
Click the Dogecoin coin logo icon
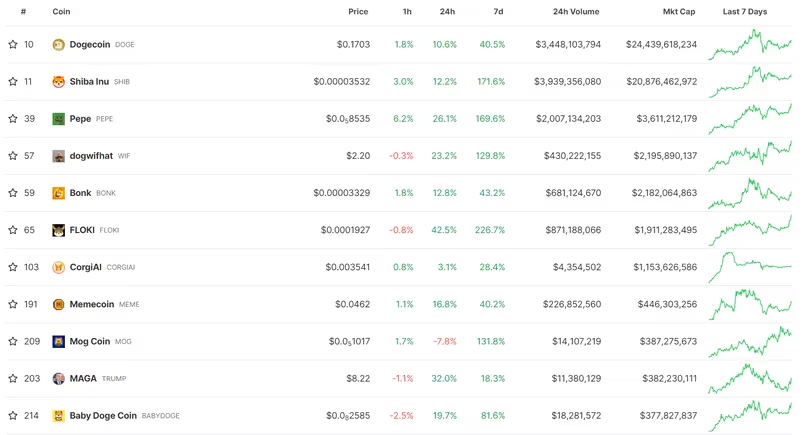coord(59,45)
